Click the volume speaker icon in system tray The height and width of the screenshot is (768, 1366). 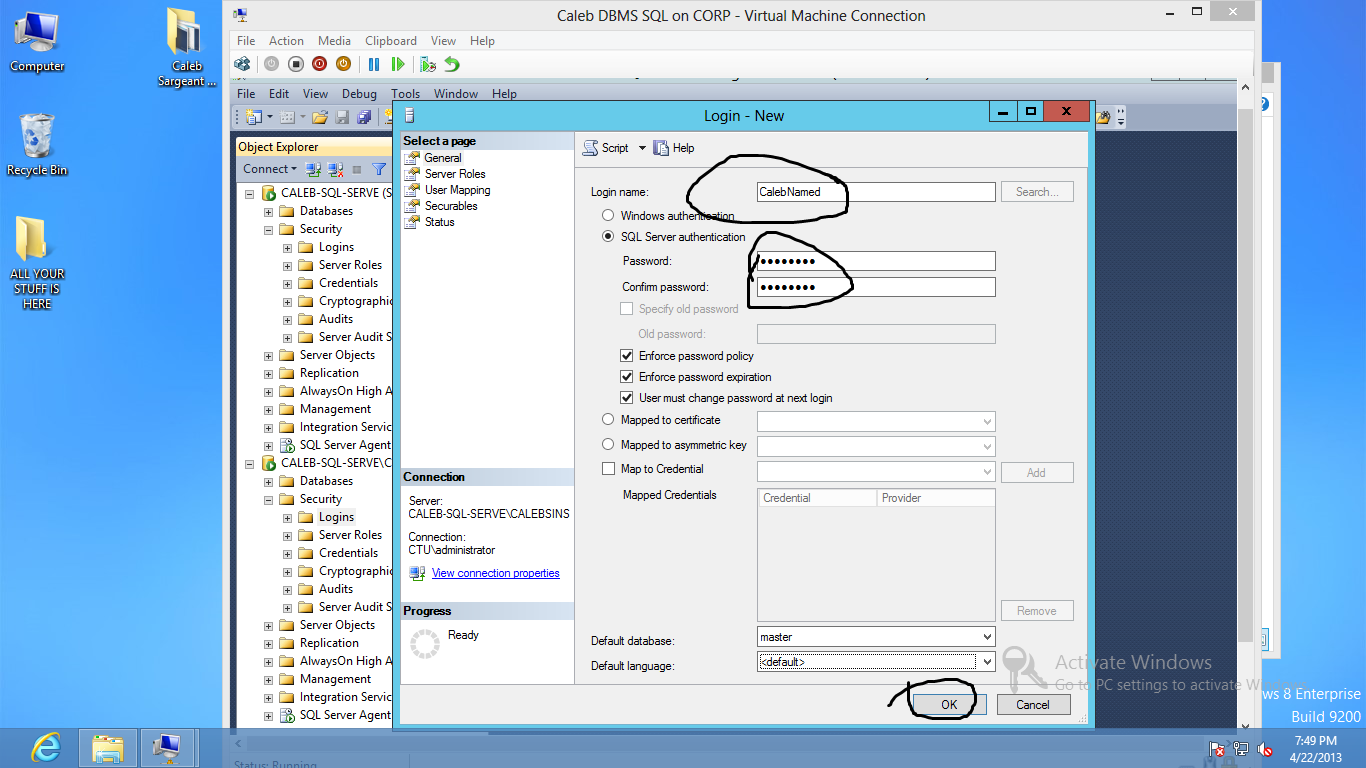pyautogui.click(x=1265, y=748)
